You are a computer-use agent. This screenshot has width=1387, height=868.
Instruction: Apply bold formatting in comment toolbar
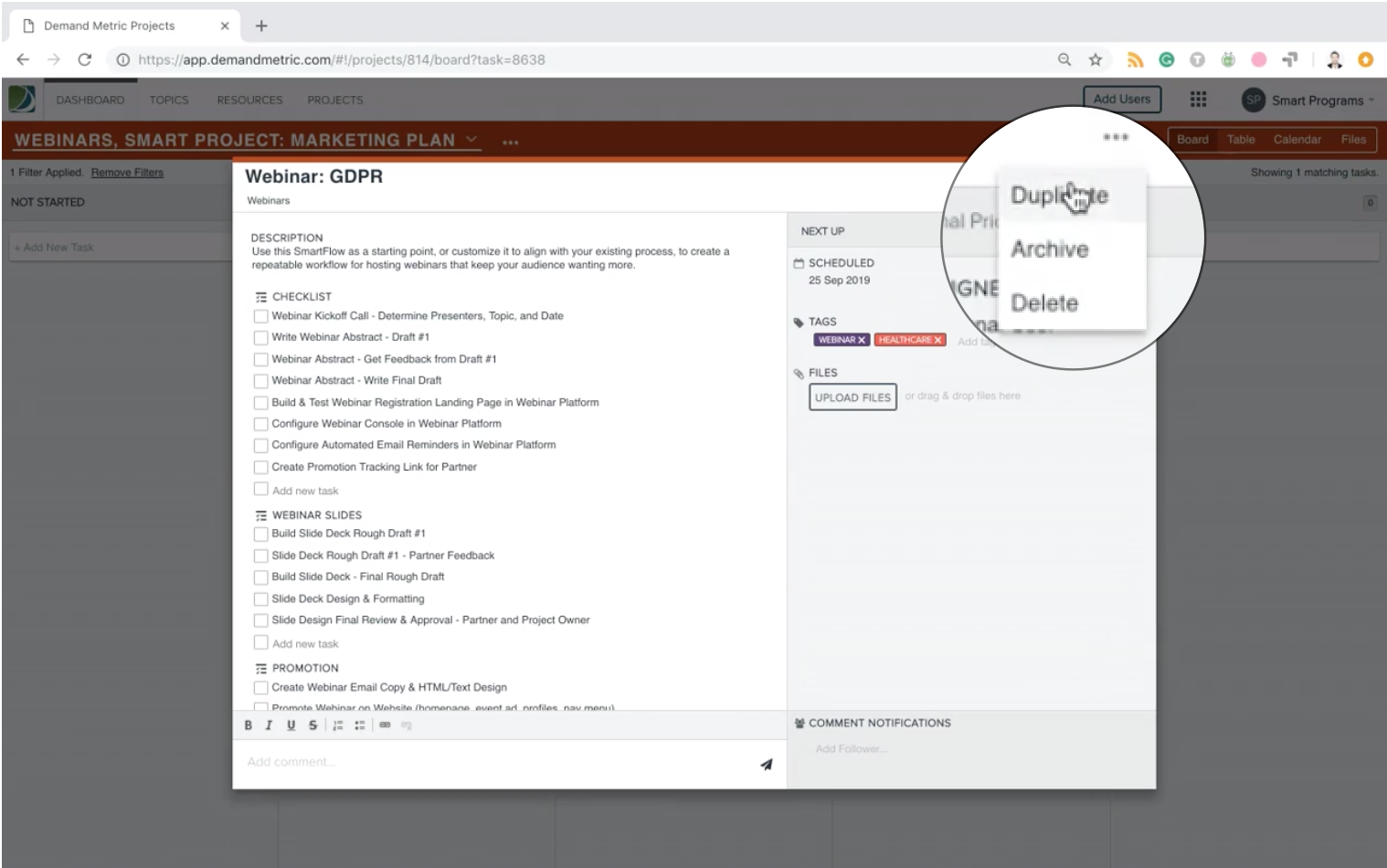point(248,725)
